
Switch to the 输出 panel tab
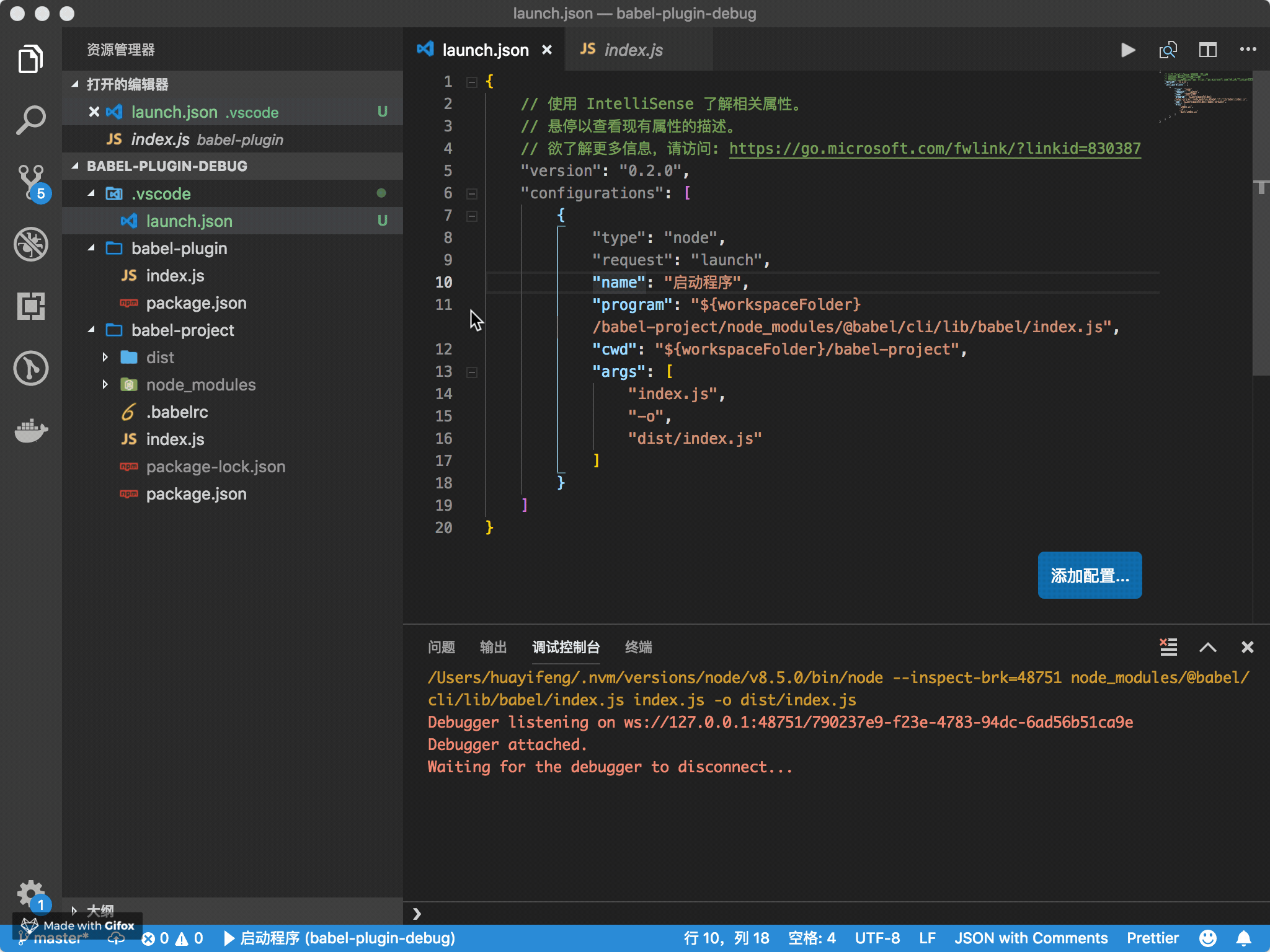click(494, 647)
